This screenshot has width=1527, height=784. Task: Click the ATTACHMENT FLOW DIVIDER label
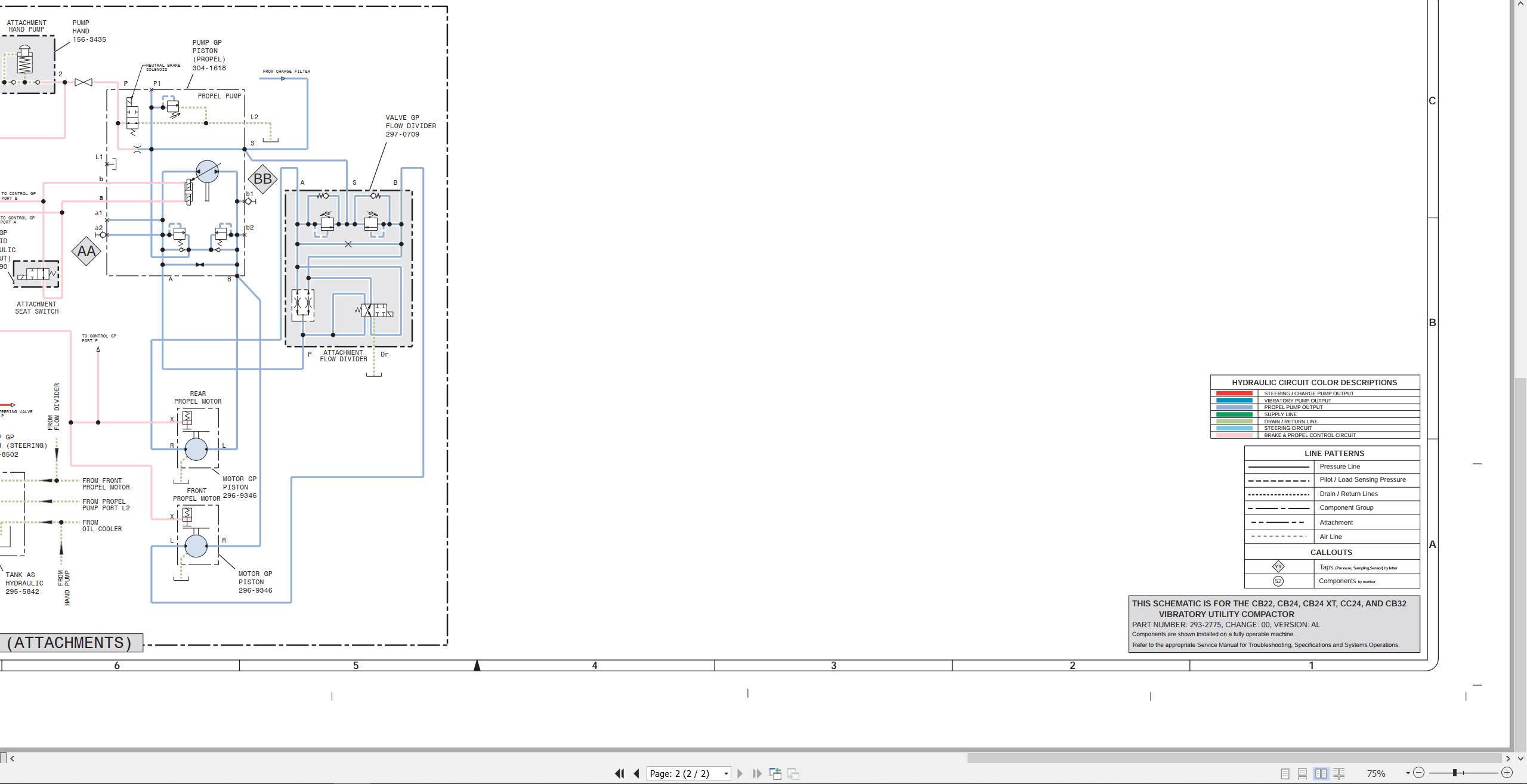coord(343,356)
